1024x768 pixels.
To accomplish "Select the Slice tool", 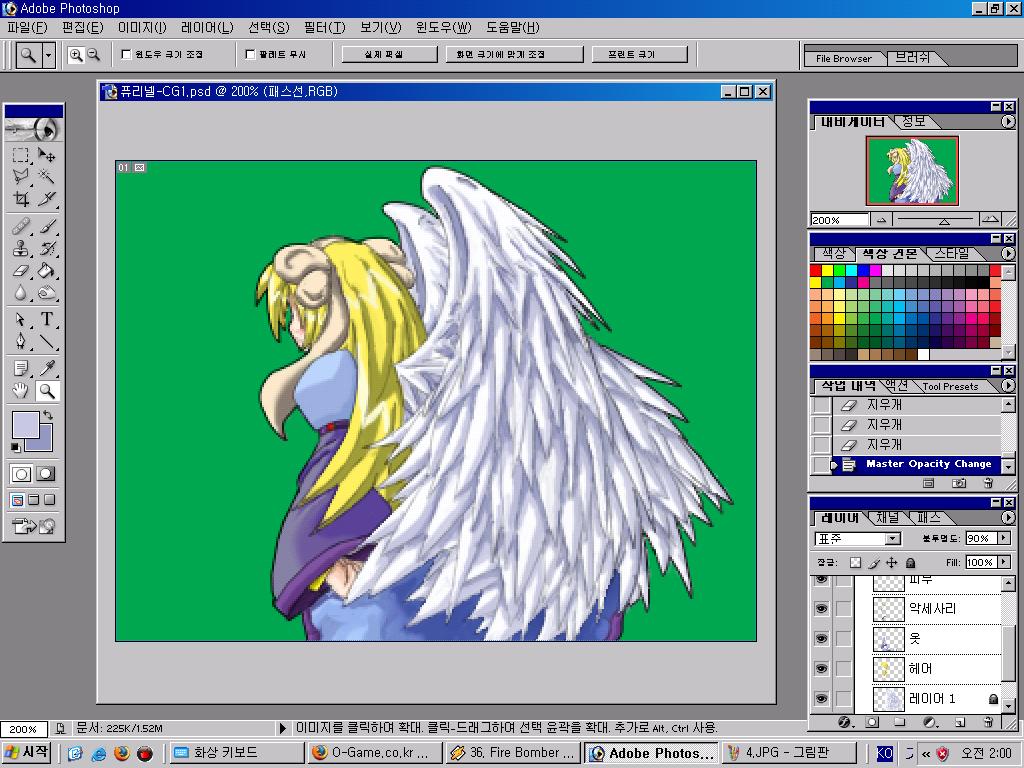I will point(46,198).
